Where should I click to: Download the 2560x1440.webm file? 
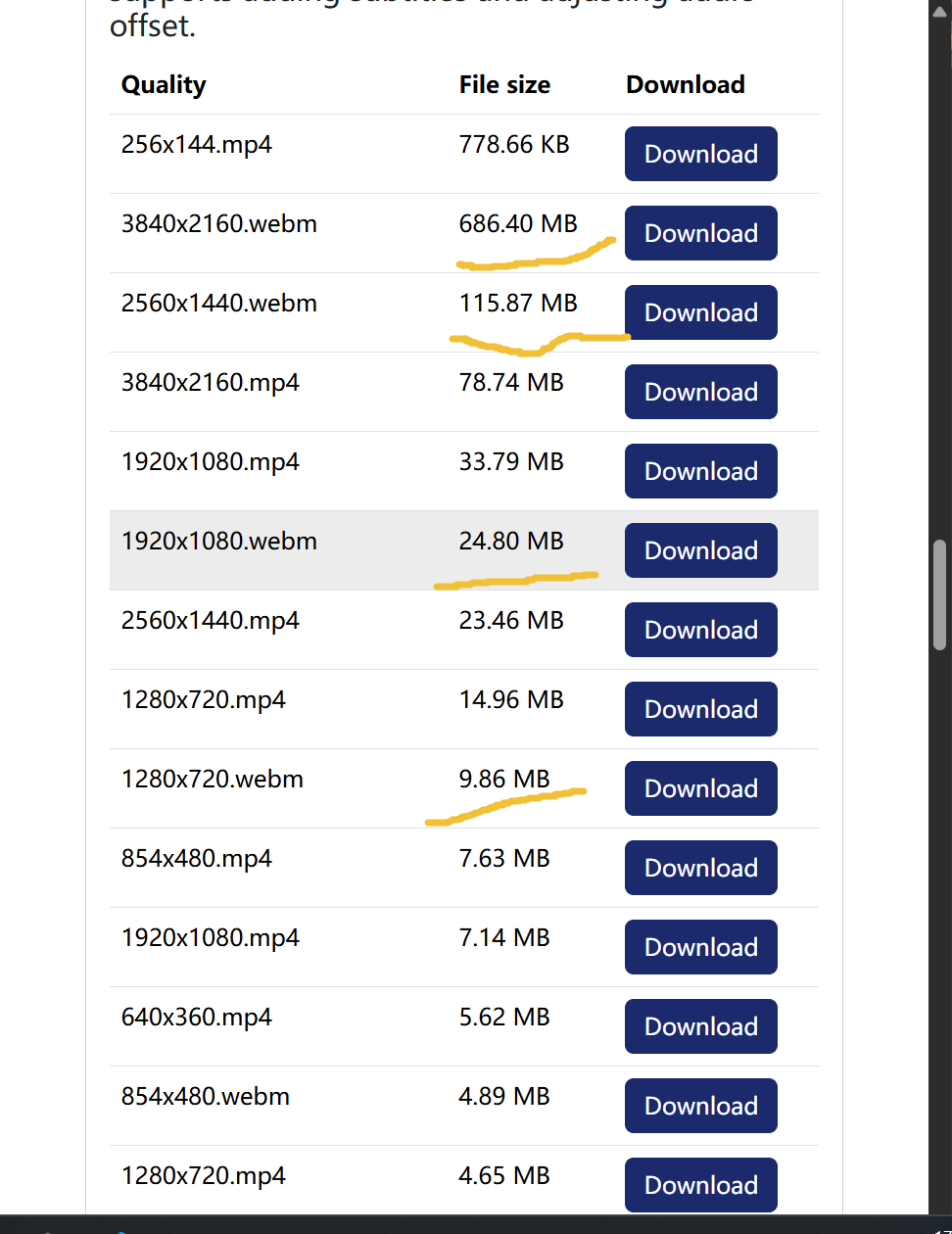tap(701, 312)
